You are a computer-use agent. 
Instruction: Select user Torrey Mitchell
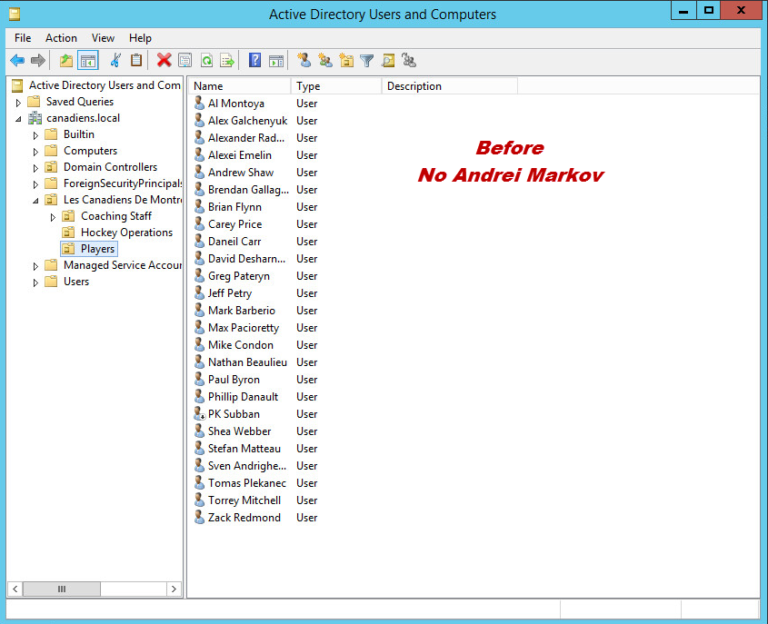tap(244, 500)
